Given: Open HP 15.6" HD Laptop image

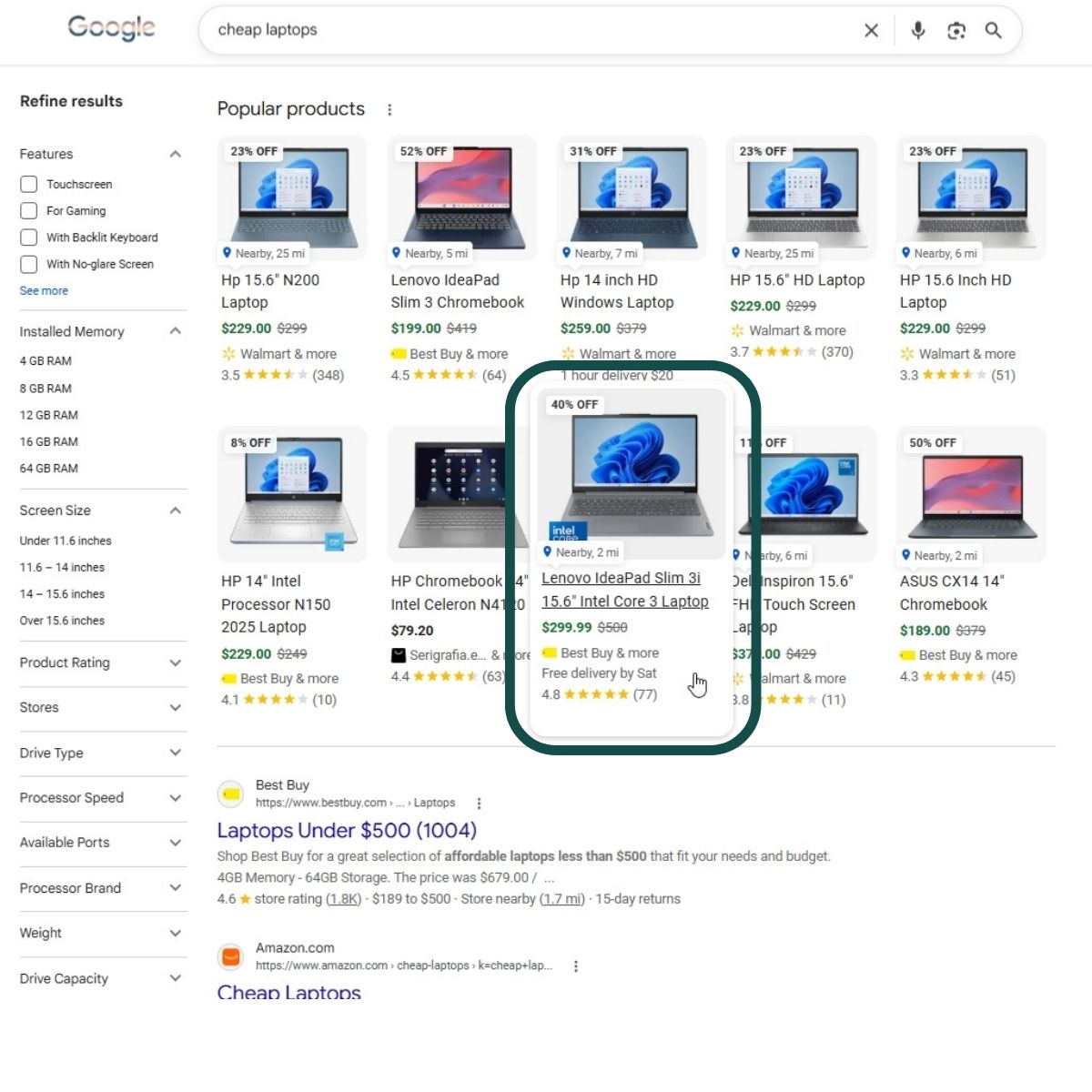Looking at the screenshot, I should (802, 198).
